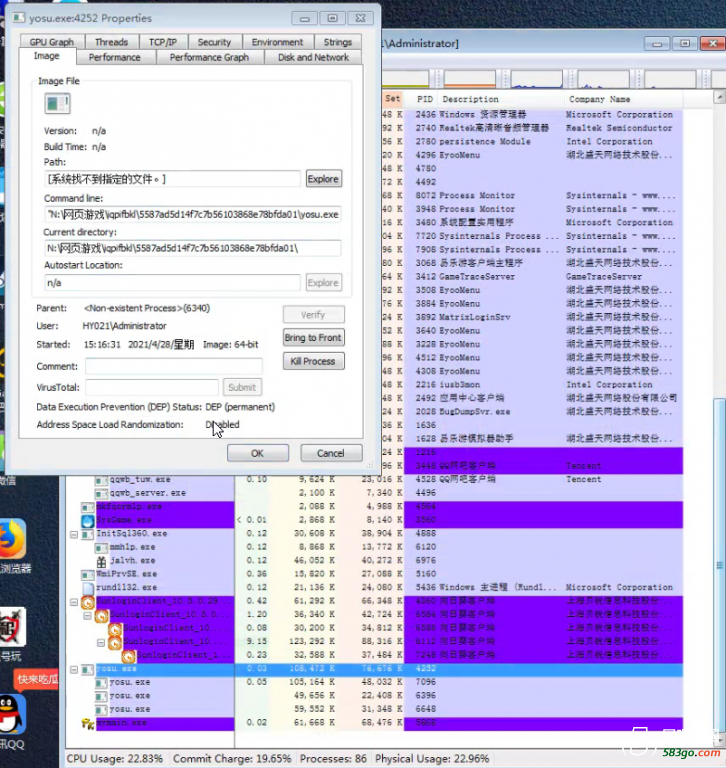Click the Kill Process button

[x=313, y=361]
